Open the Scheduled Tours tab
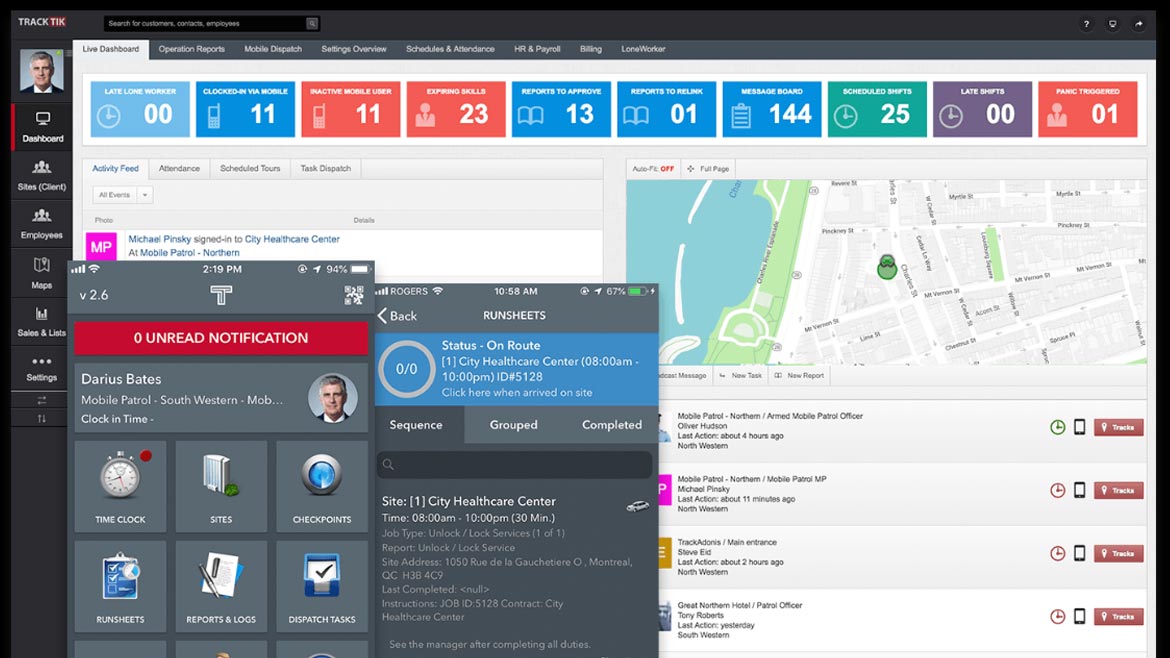This screenshot has width=1170, height=658. (250, 169)
